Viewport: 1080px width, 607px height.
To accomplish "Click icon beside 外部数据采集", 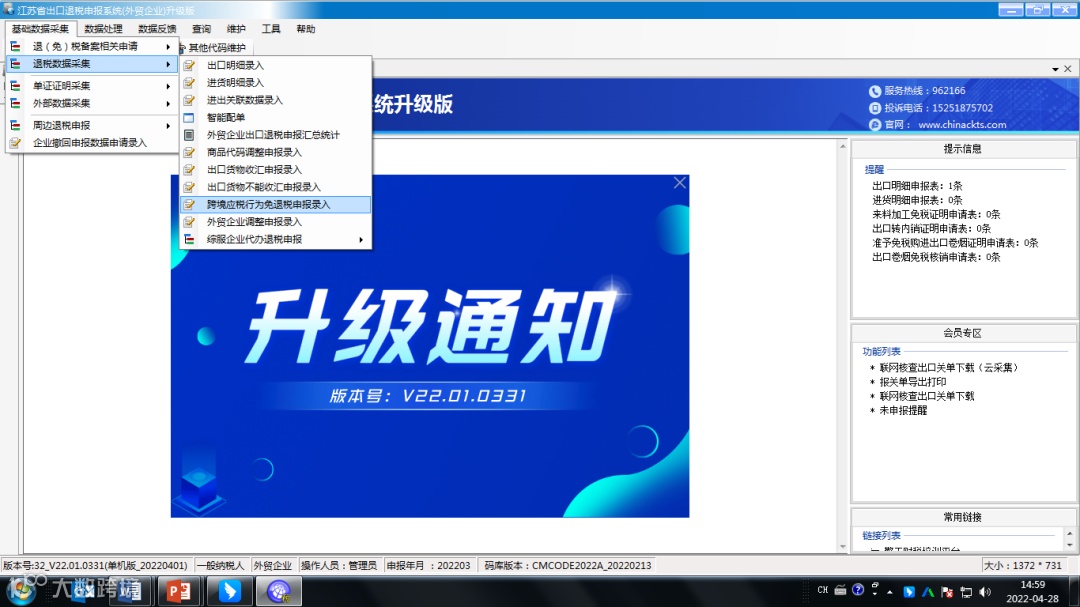I will tap(15, 103).
